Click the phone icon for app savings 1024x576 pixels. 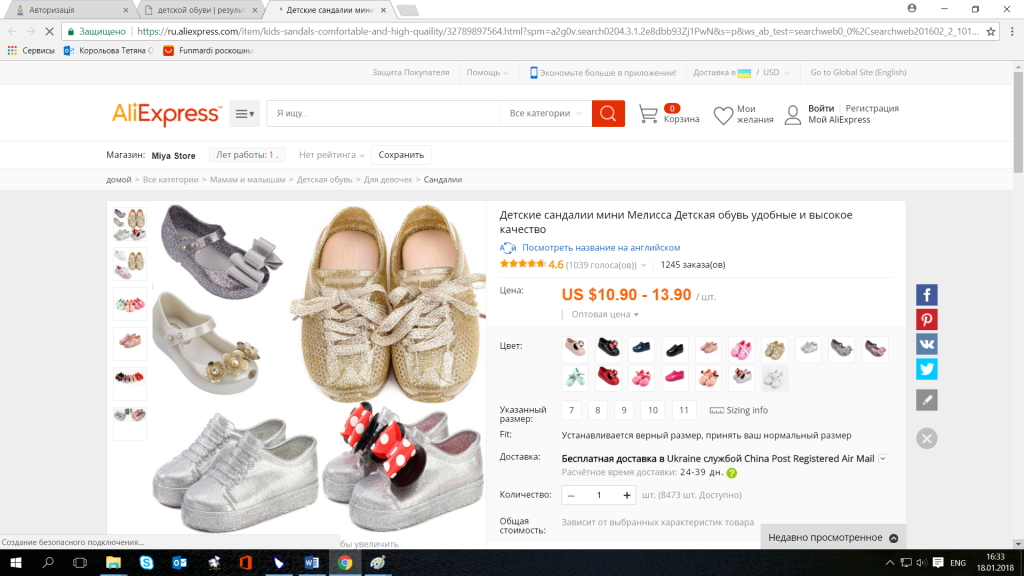tap(534, 72)
